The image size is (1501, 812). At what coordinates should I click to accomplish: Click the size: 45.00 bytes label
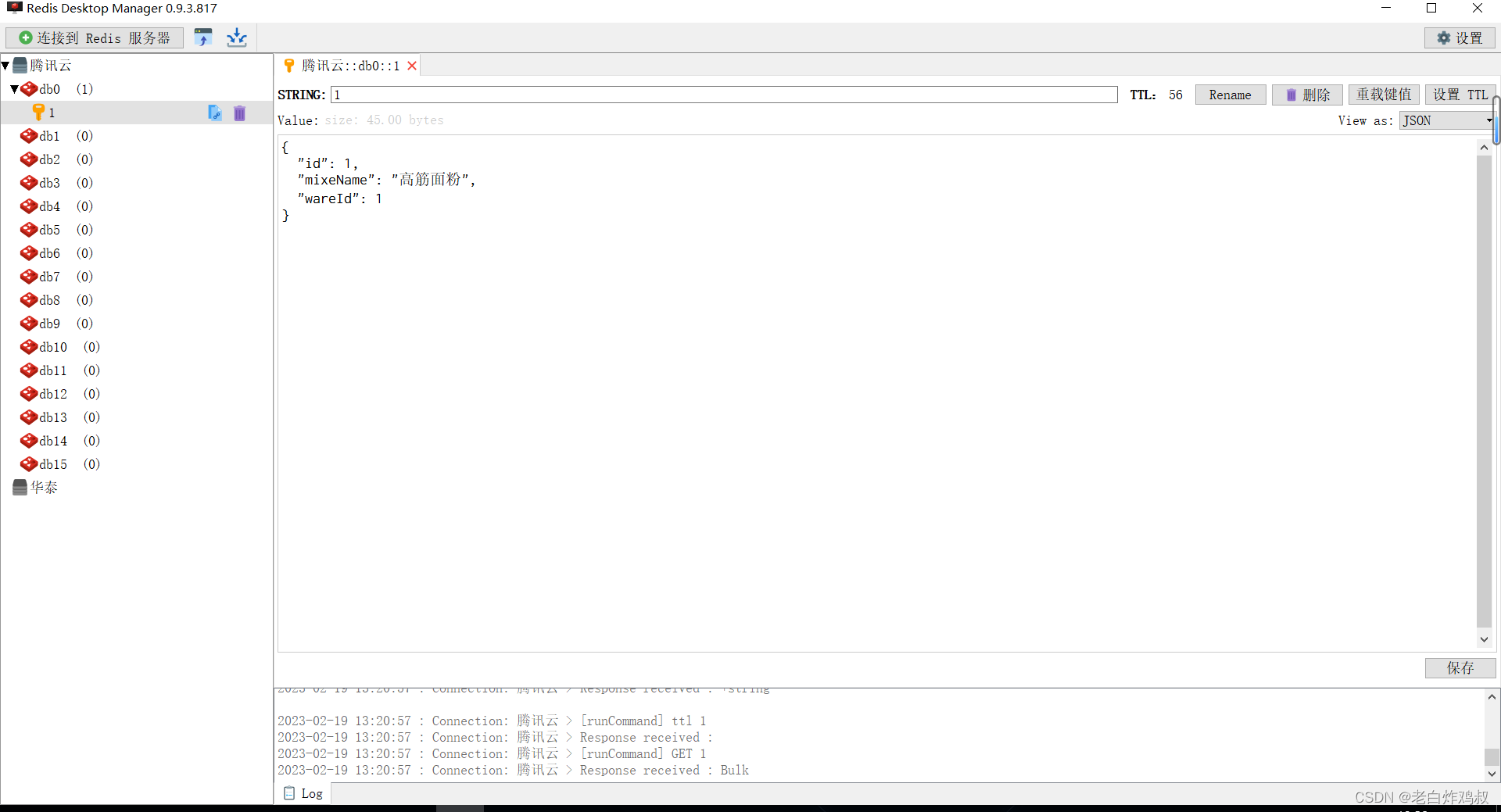pos(384,120)
